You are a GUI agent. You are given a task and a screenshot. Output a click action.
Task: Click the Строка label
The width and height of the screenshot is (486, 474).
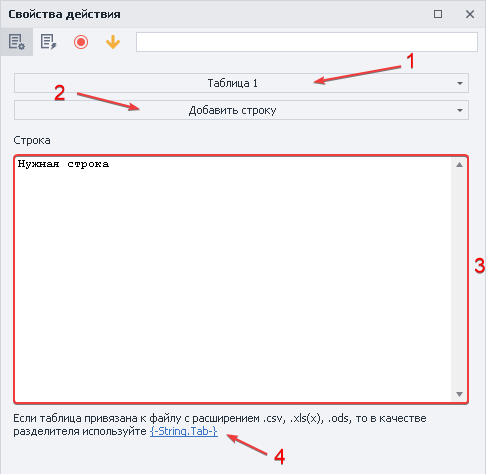32,140
